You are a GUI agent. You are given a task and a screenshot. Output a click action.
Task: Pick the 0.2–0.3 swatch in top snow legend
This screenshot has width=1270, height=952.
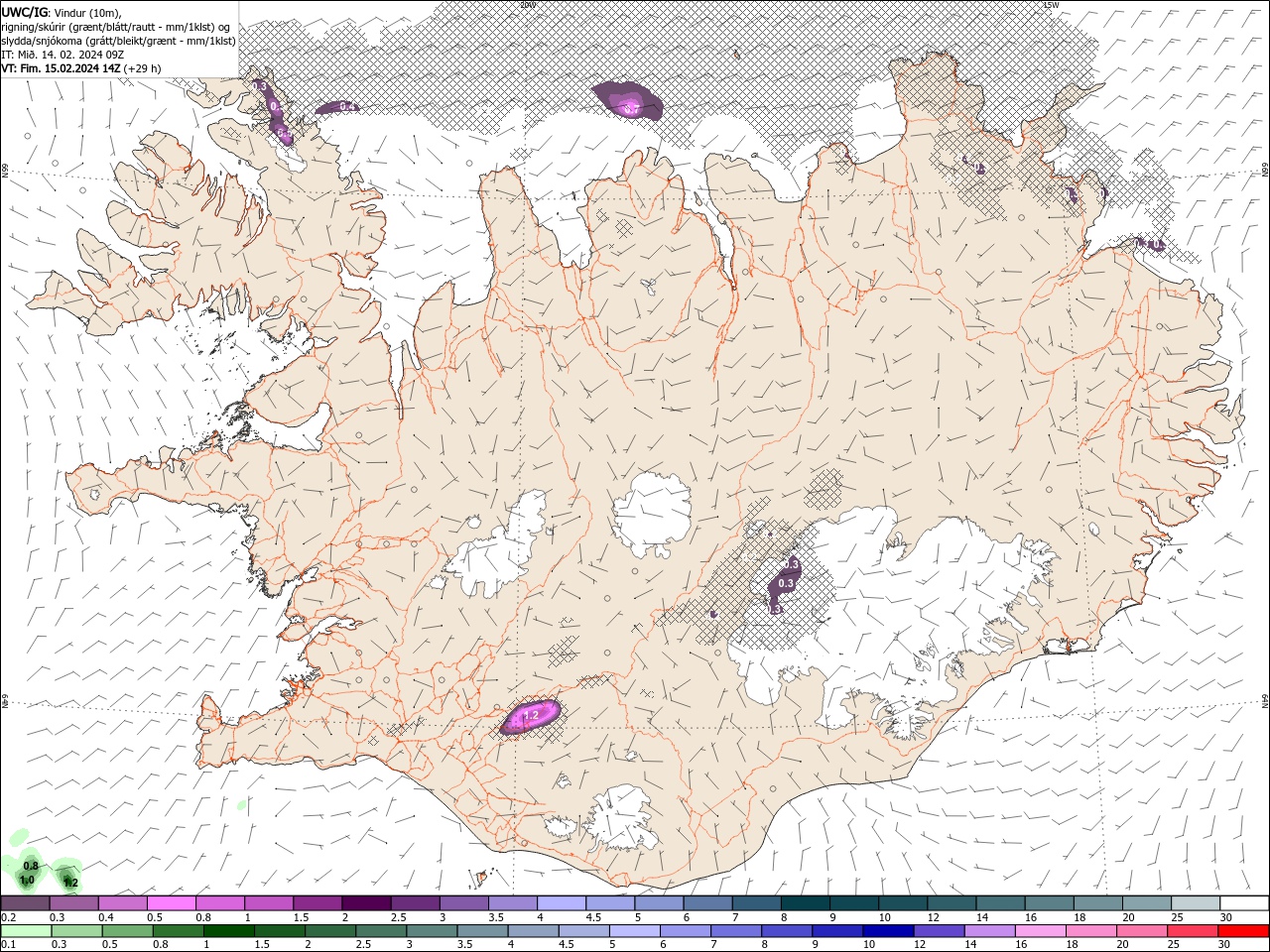pyautogui.click(x=25, y=903)
